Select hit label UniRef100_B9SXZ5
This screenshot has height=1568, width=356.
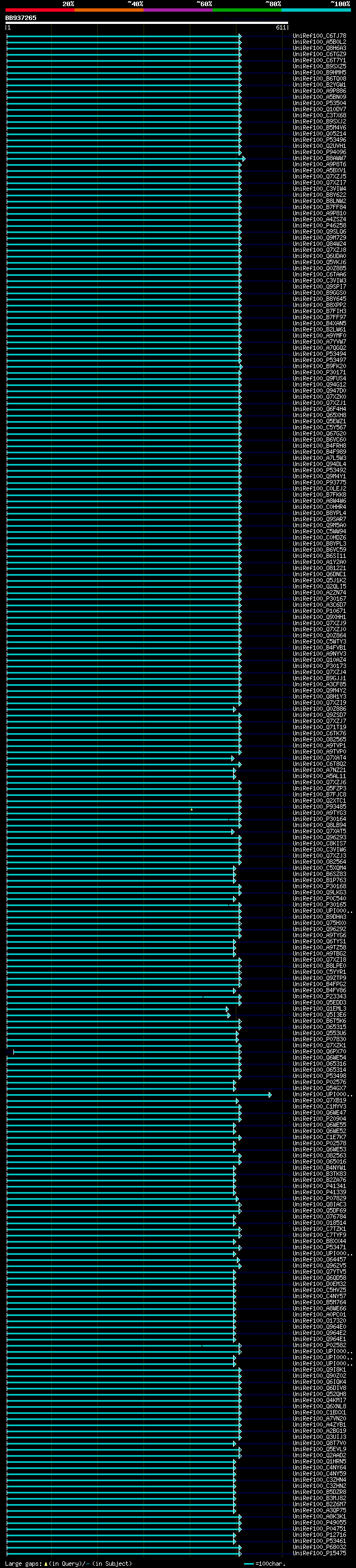click(319, 66)
